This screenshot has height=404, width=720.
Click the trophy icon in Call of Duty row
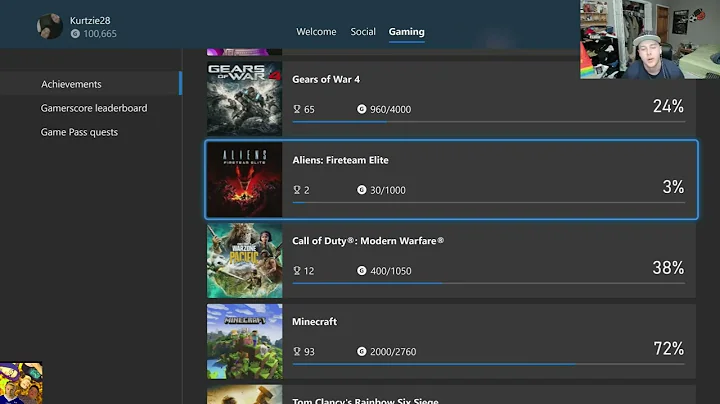(x=297, y=271)
